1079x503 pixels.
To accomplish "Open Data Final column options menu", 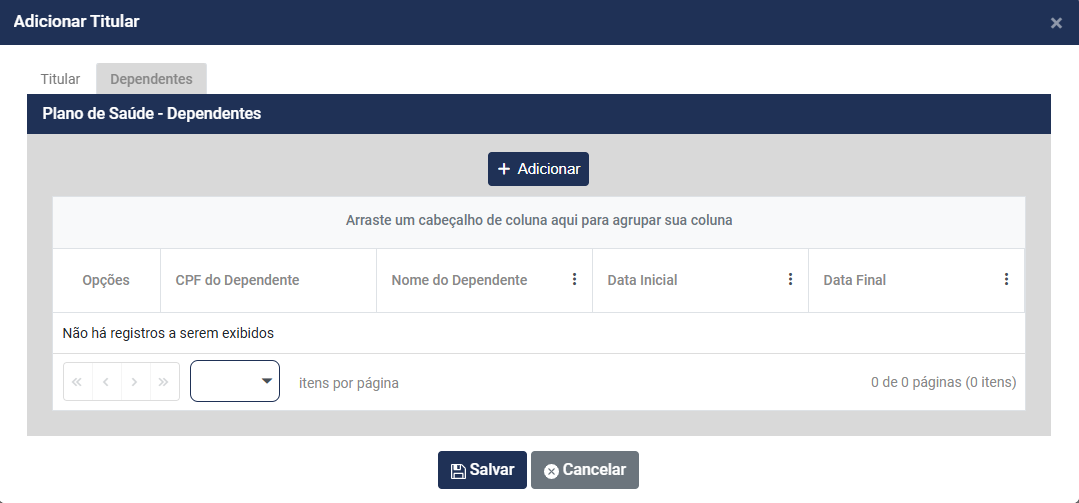I will point(1006,280).
